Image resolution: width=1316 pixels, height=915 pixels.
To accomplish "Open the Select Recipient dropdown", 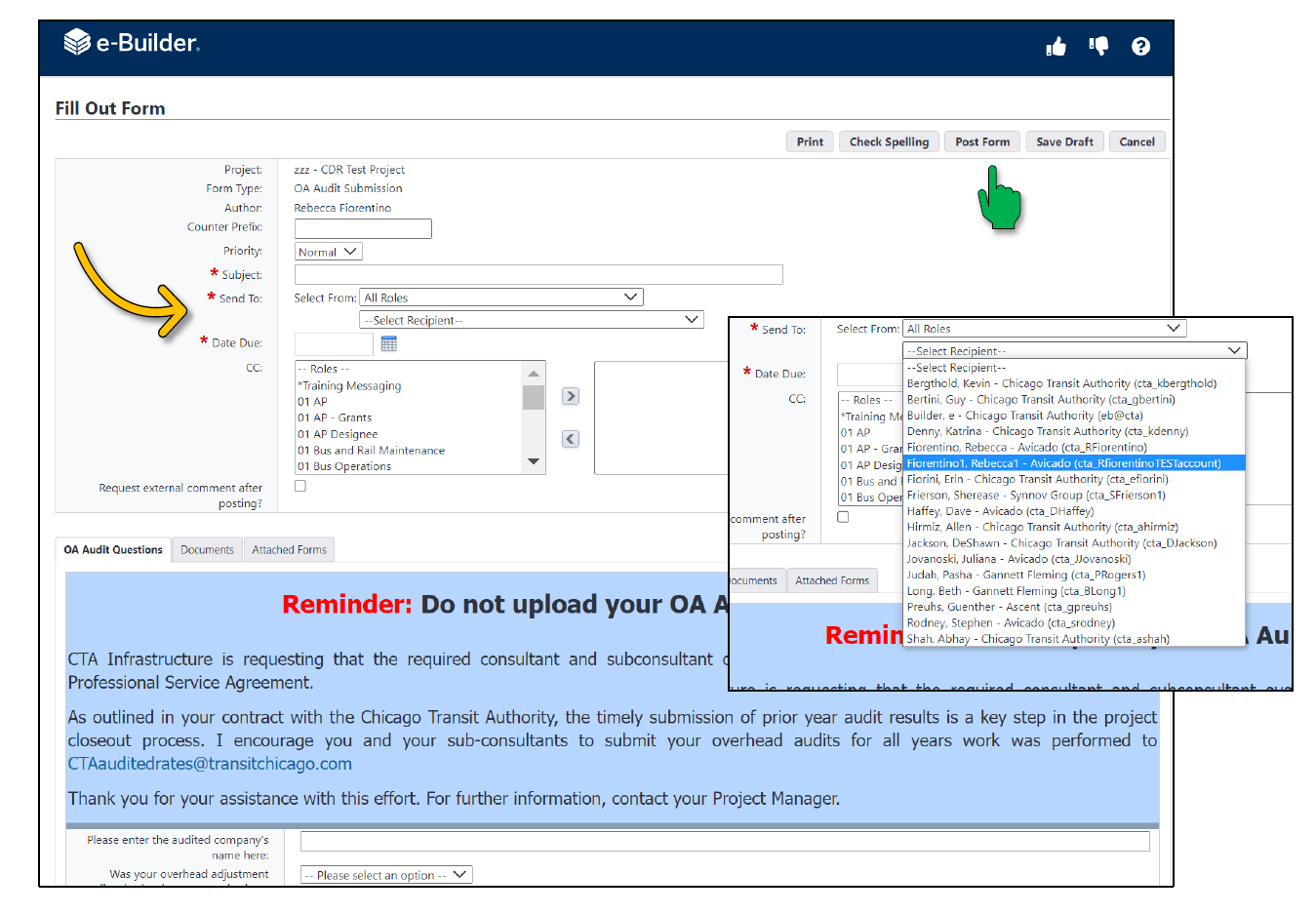I will point(532,320).
